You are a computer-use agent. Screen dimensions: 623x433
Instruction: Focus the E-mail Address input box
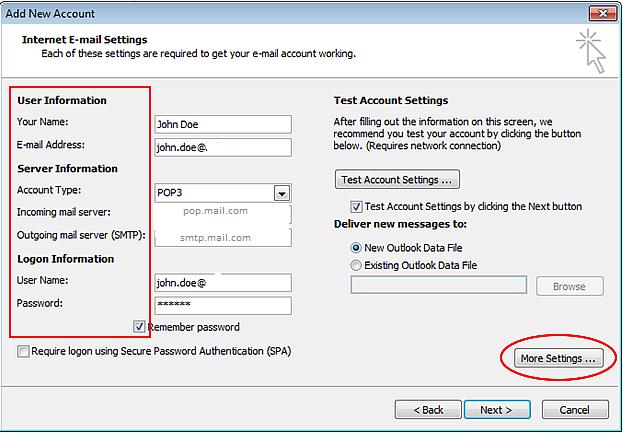pyautogui.click(x=222, y=148)
